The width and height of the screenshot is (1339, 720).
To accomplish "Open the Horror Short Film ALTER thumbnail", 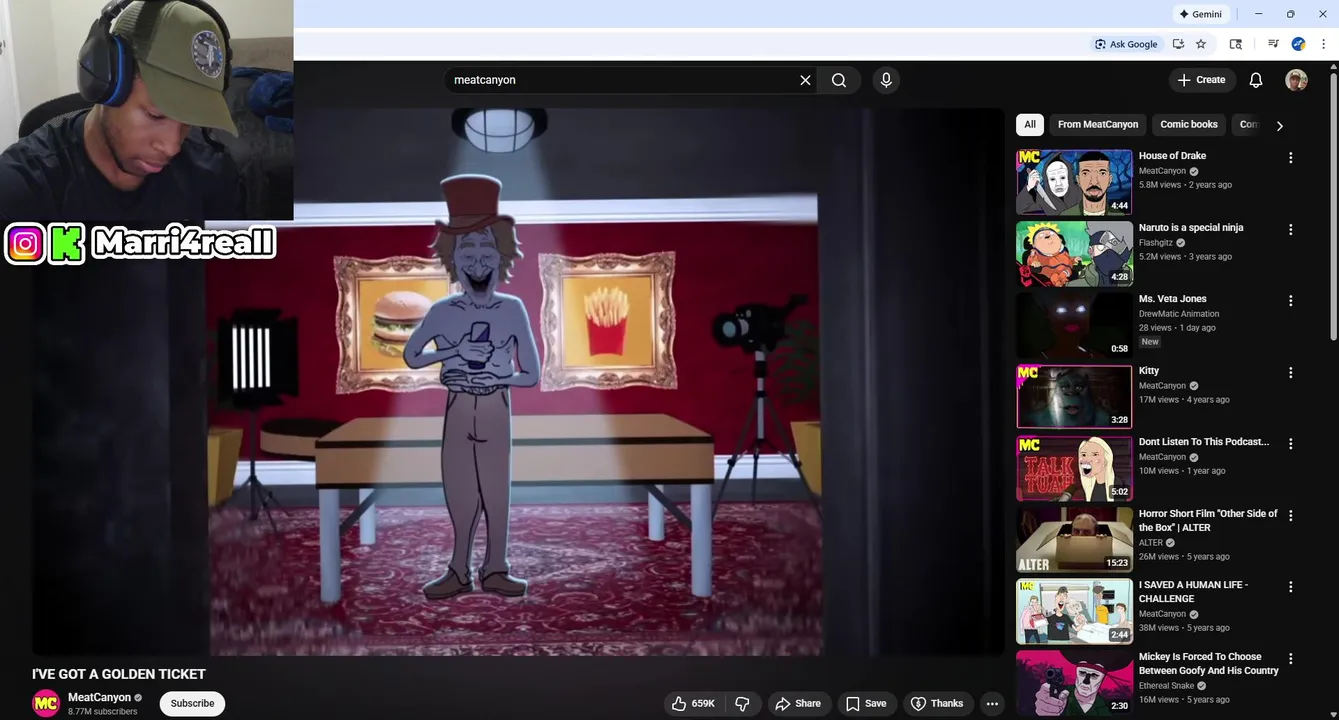I will (1074, 540).
